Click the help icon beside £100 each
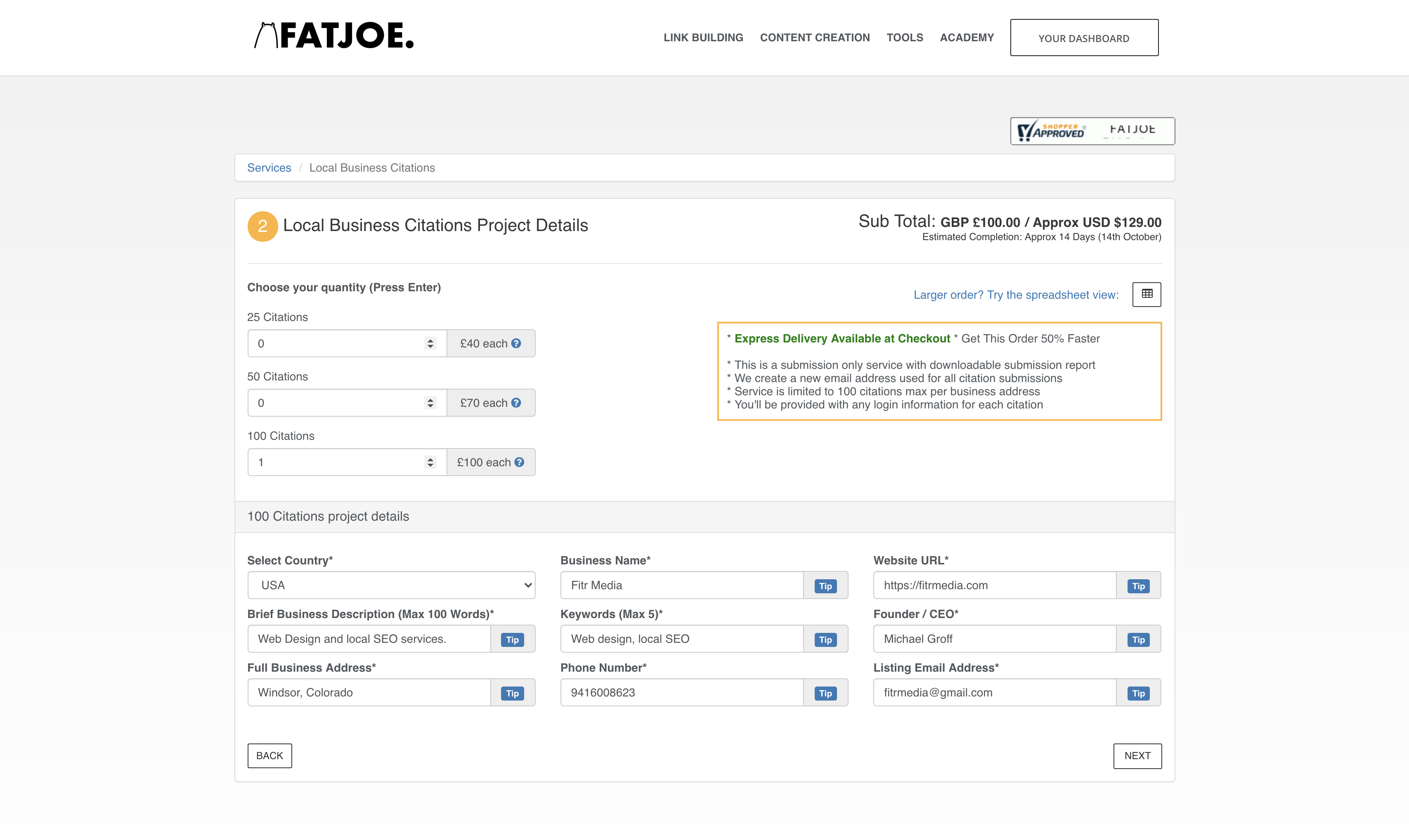Viewport: 1409px width, 840px height. tap(519, 462)
